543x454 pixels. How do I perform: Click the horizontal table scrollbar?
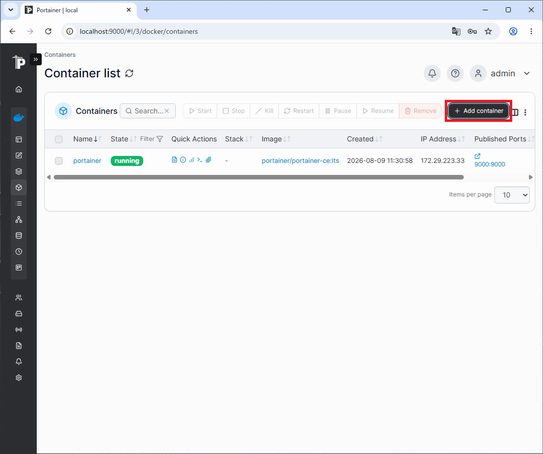click(259, 177)
